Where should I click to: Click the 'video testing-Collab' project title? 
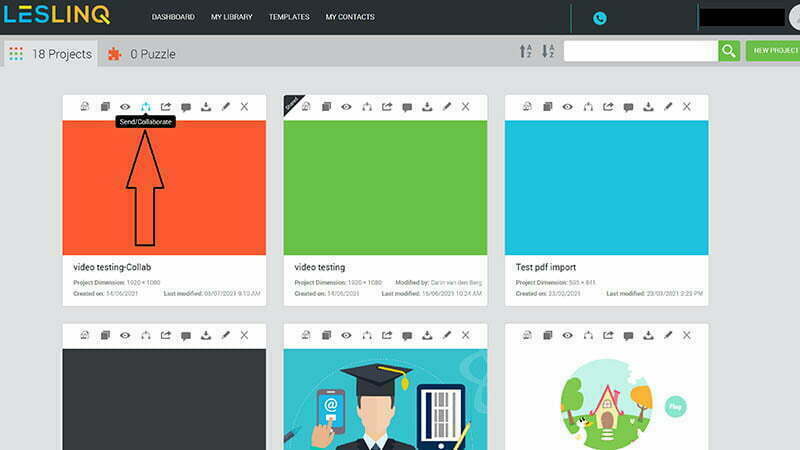(x=112, y=267)
